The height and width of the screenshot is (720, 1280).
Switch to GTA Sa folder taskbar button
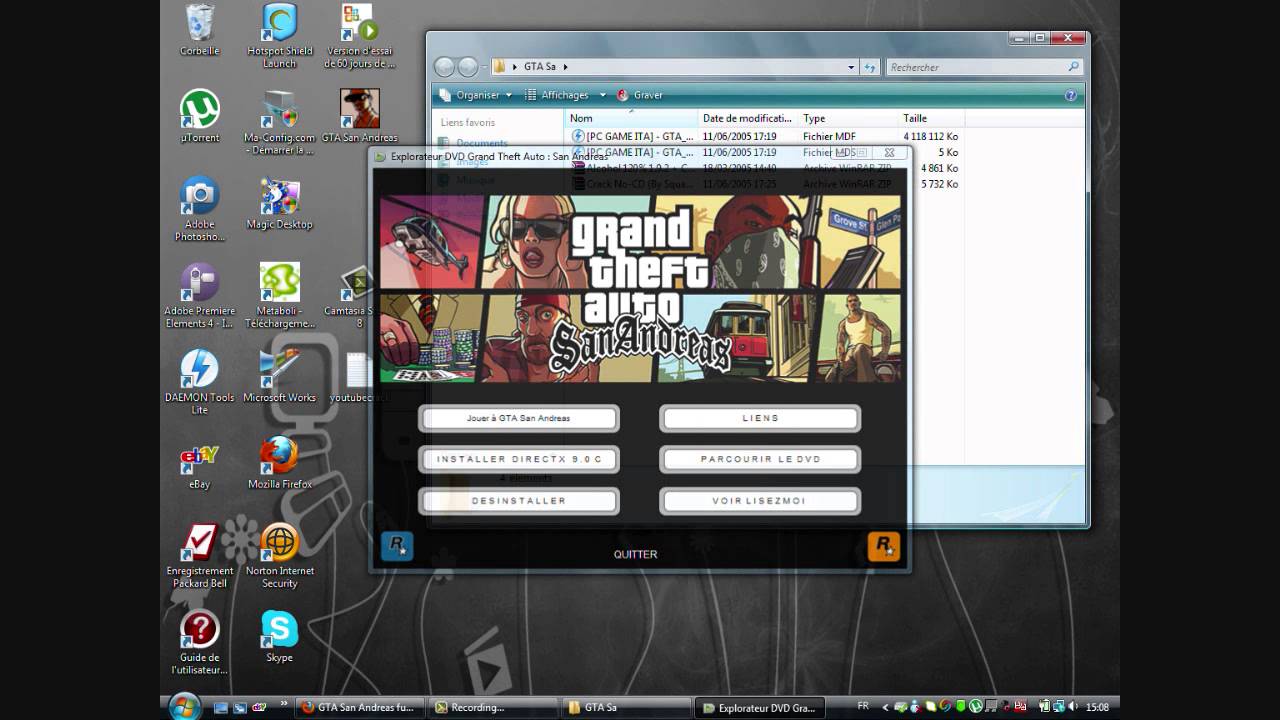627,707
